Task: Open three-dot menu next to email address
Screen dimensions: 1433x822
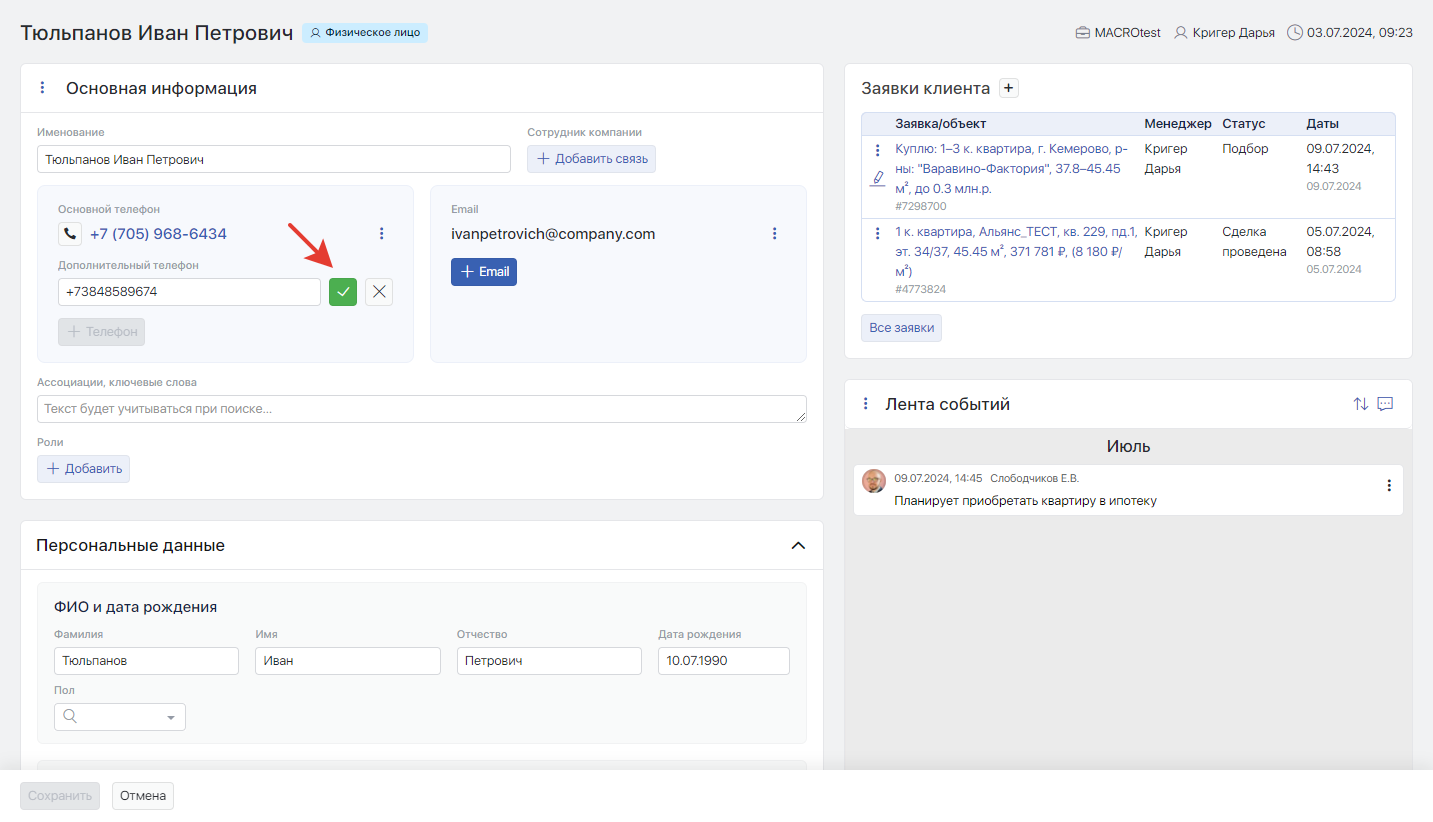Action: (774, 234)
